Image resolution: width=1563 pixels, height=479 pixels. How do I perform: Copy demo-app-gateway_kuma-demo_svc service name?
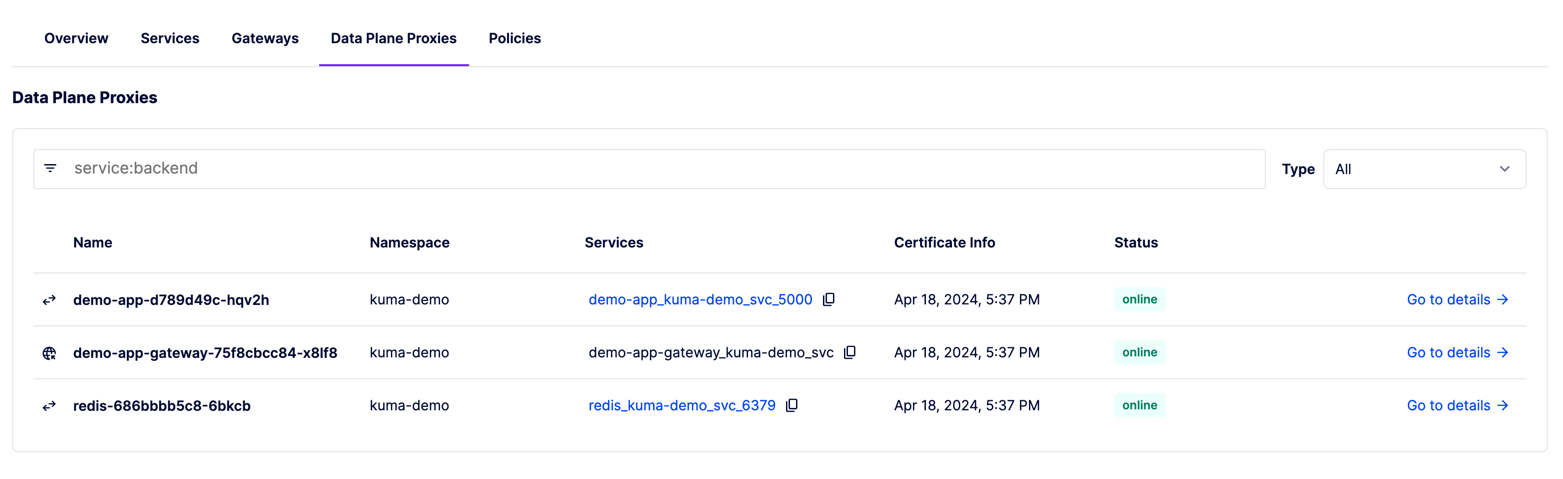(x=849, y=353)
